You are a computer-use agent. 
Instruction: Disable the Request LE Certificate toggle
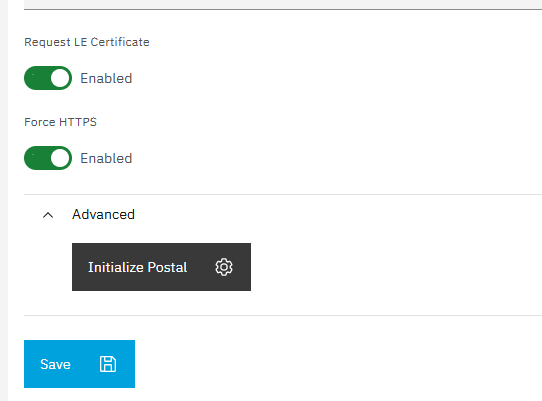pyautogui.click(x=48, y=78)
